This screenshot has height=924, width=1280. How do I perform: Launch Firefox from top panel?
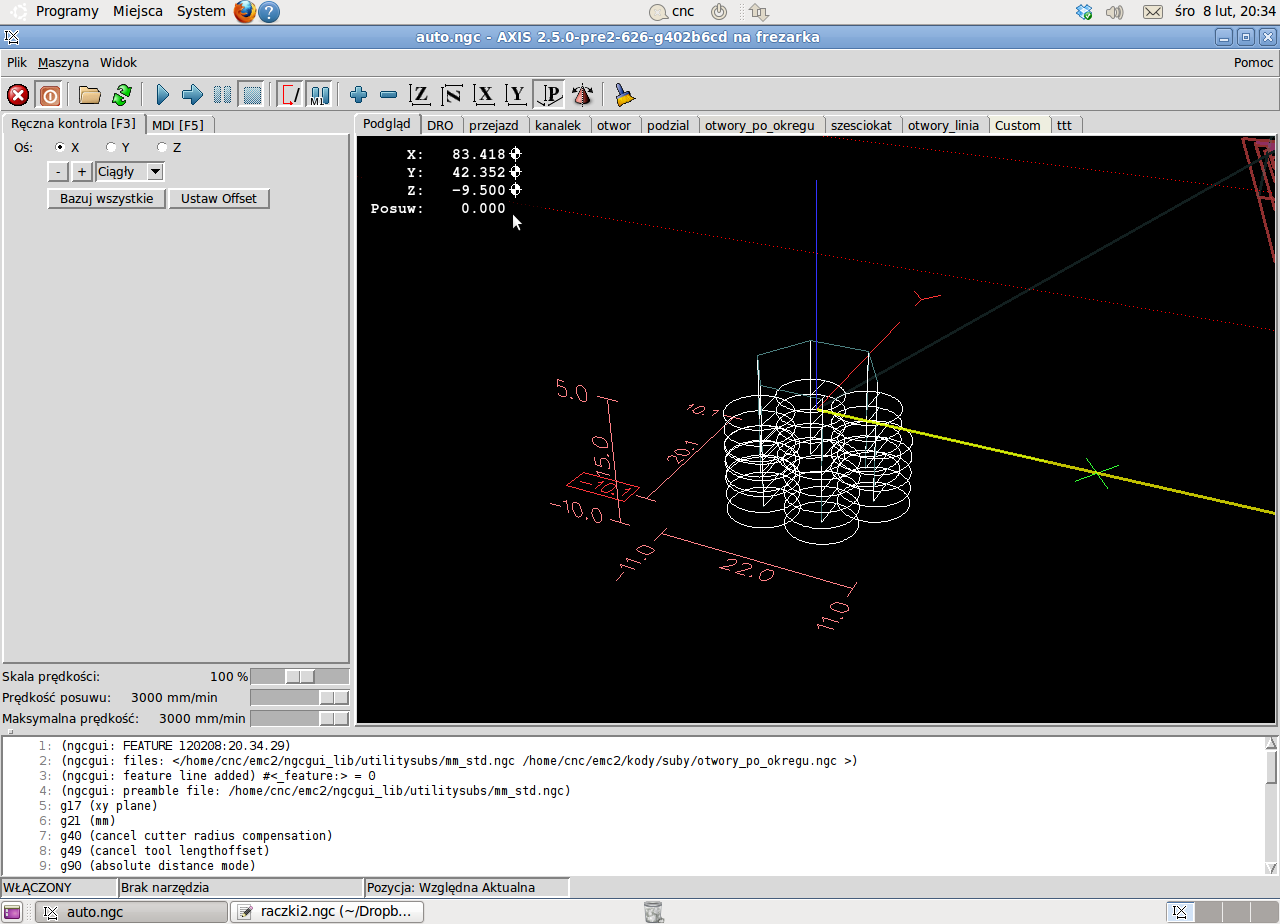point(245,12)
